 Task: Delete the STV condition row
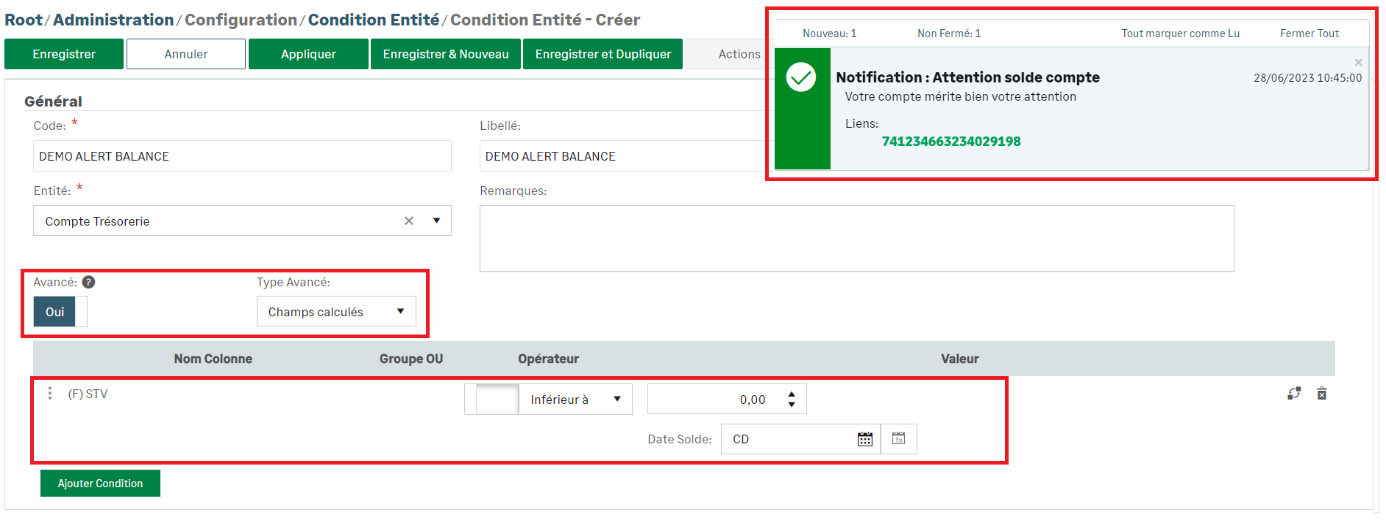tap(1321, 394)
